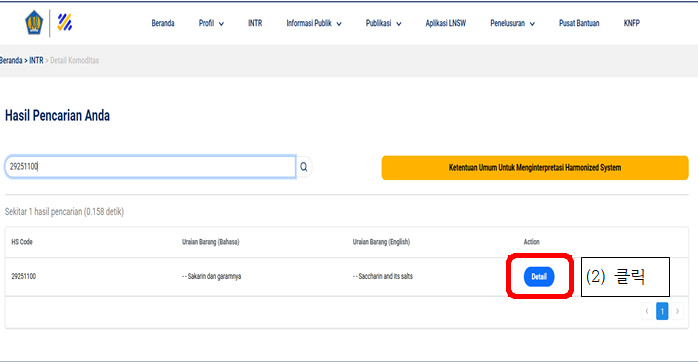
Task: Click Uraian Barang (English) column header
Action: click(x=381, y=242)
